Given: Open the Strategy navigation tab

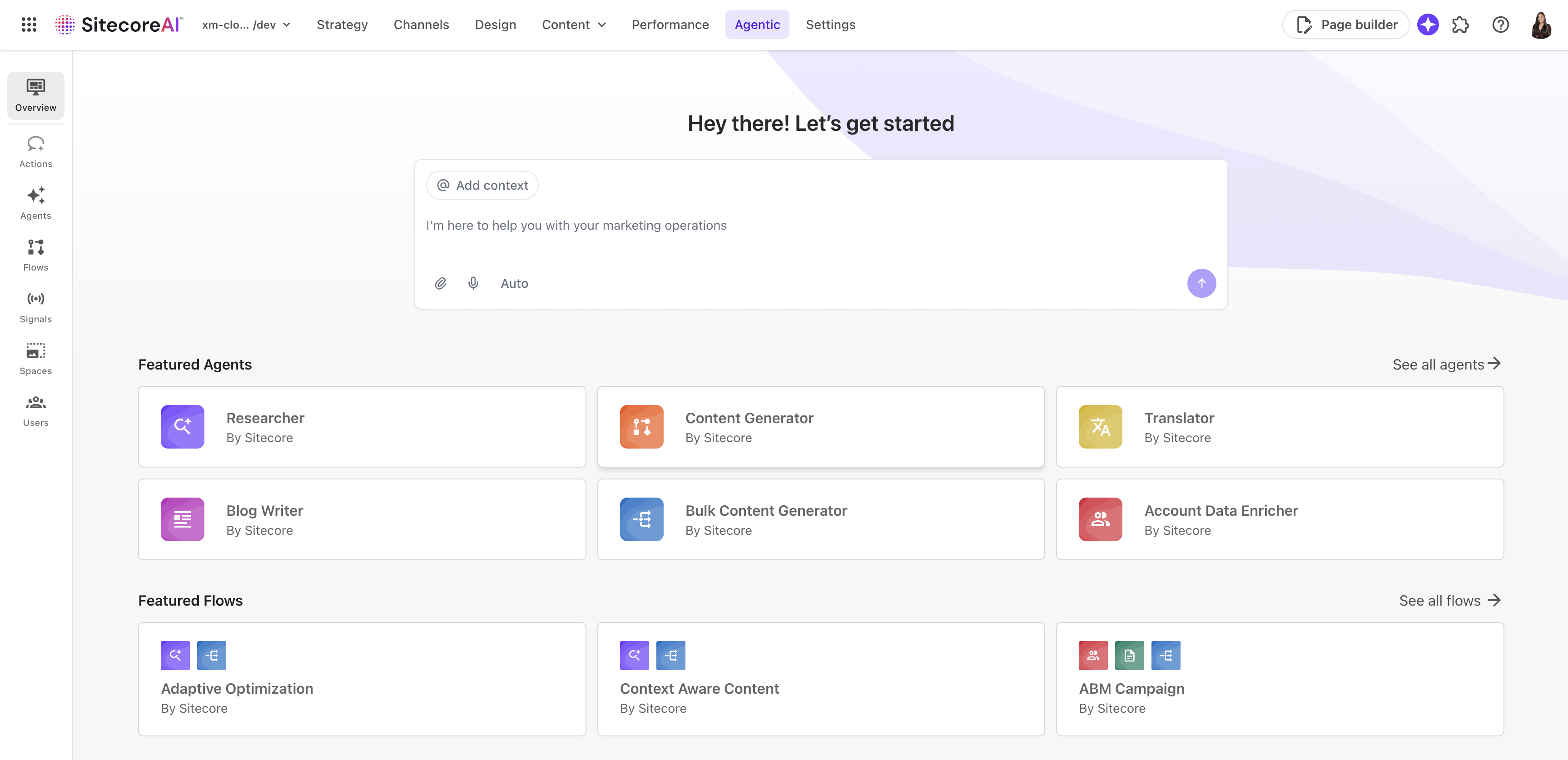Looking at the screenshot, I should pyautogui.click(x=342, y=25).
